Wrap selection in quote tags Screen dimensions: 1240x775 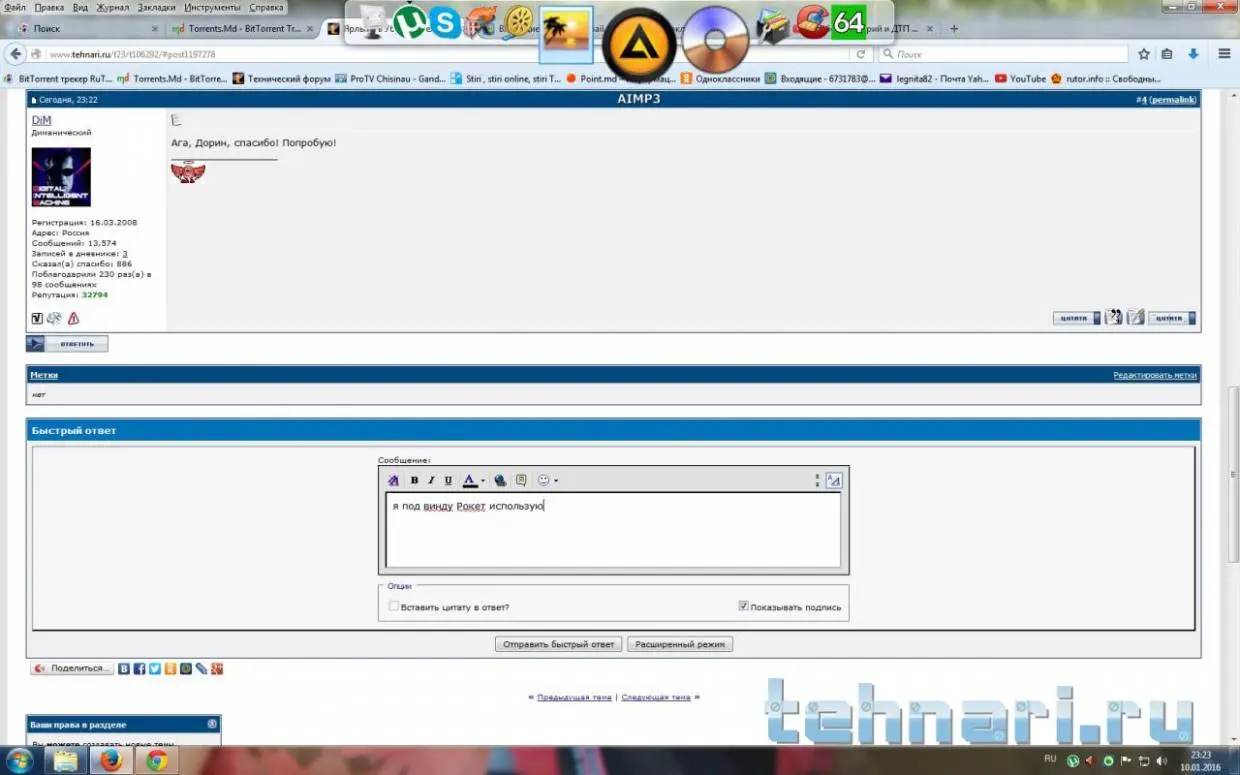521,481
